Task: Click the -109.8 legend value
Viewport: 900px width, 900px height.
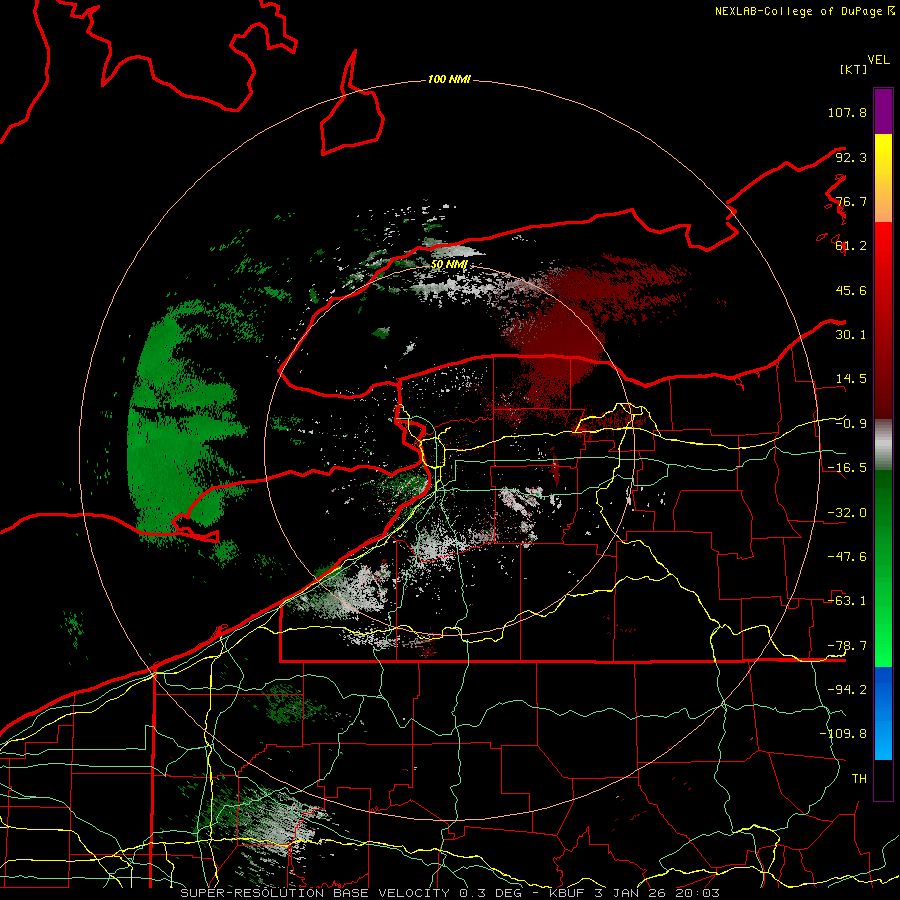Action: (843, 734)
